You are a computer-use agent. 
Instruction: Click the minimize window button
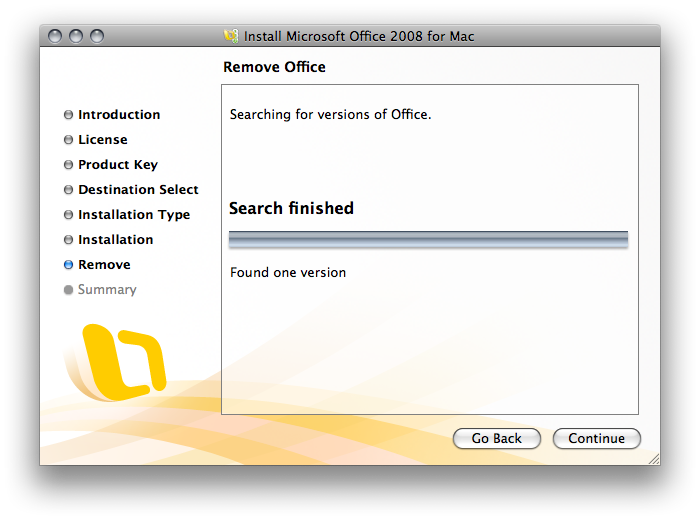76,36
